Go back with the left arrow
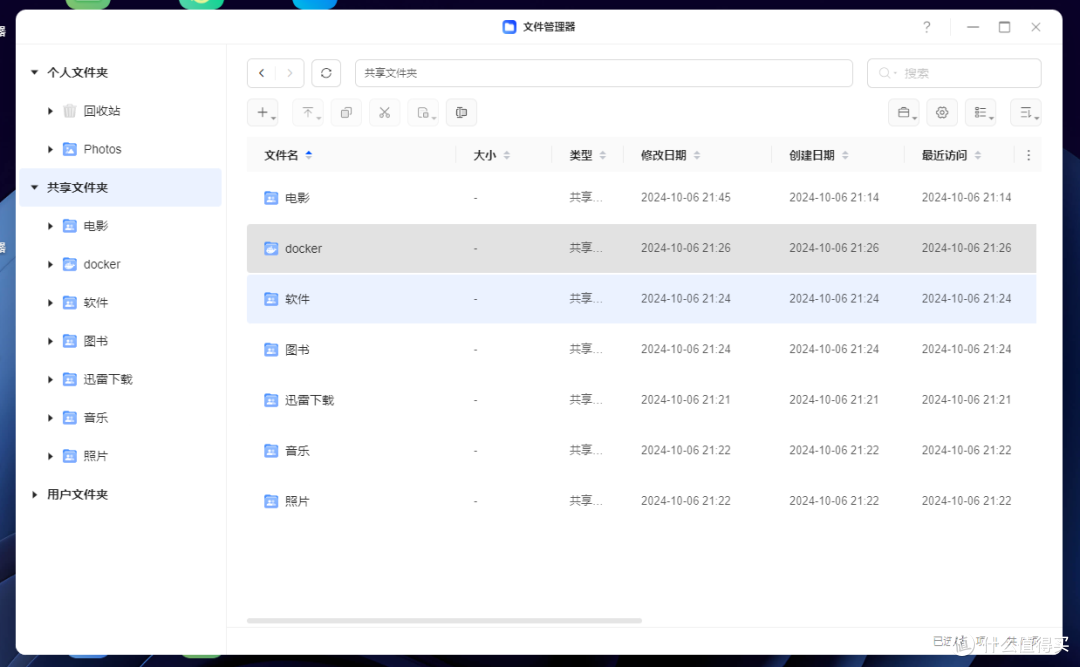 pyautogui.click(x=262, y=73)
